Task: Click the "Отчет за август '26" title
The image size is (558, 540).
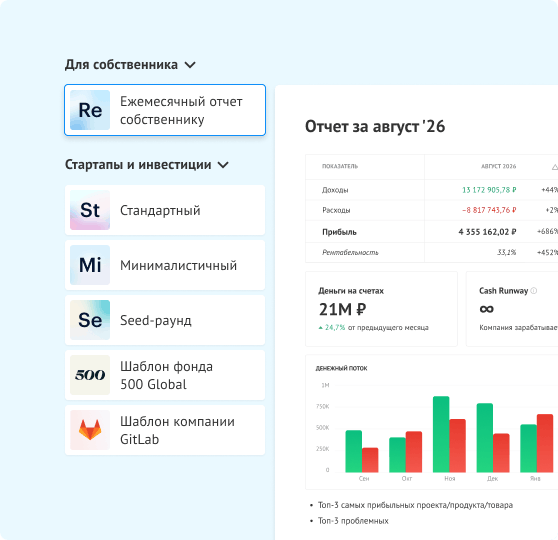Action: [x=375, y=127]
